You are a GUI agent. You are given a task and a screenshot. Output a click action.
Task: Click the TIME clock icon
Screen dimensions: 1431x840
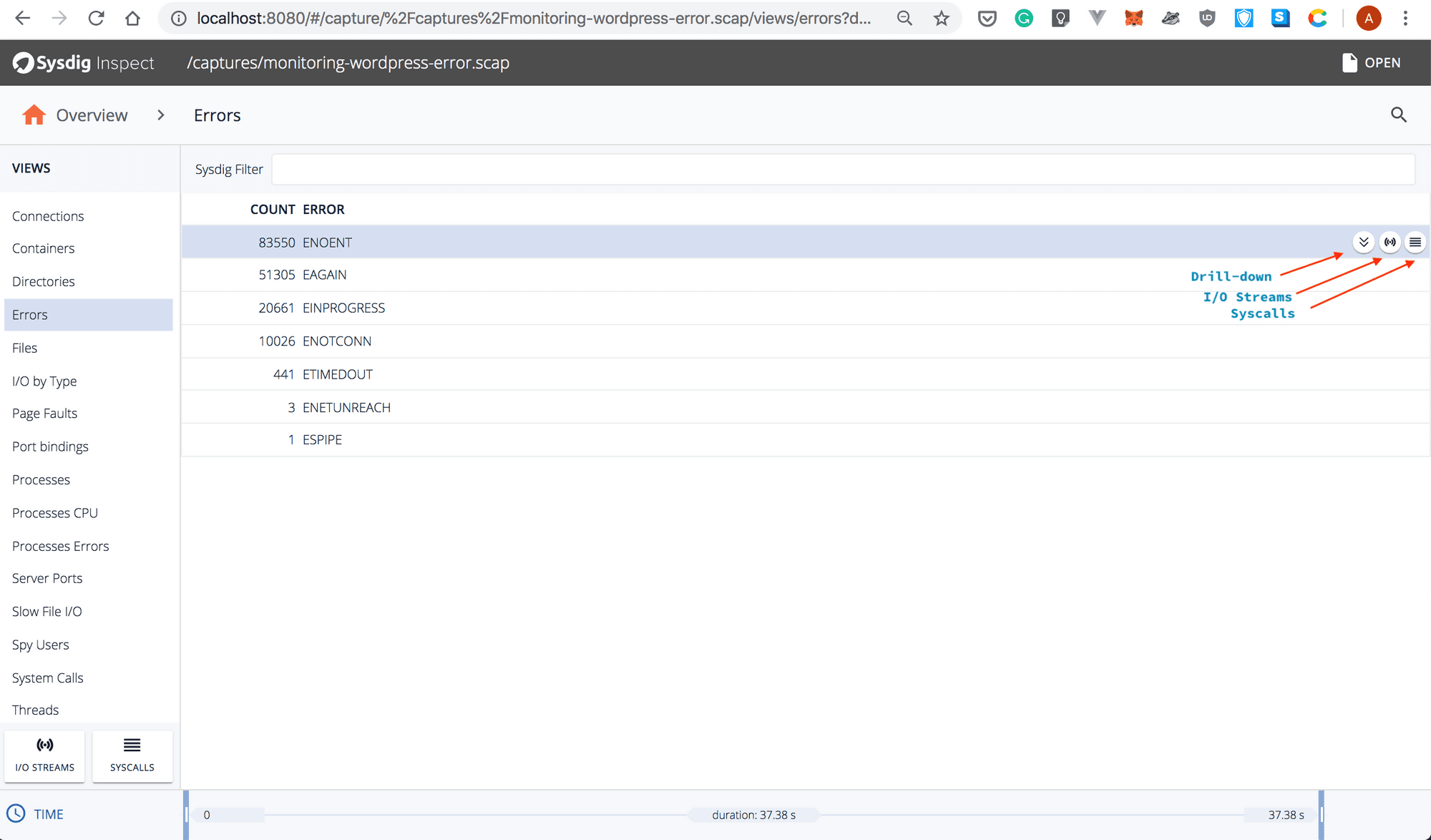[16, 814]
